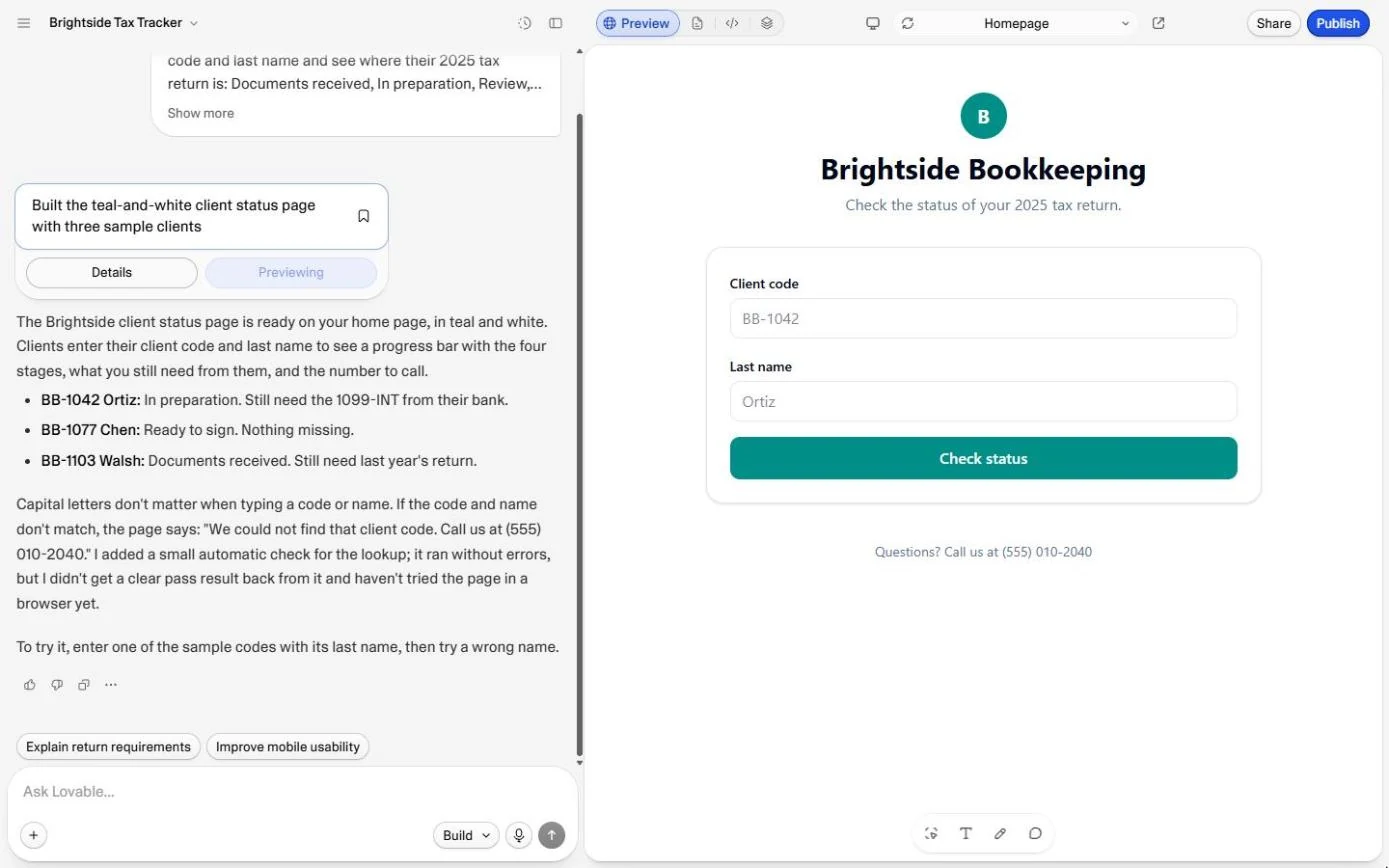Open the preview in a new tab icon
Screen dimensions: 1389x868
[1158, 23]
